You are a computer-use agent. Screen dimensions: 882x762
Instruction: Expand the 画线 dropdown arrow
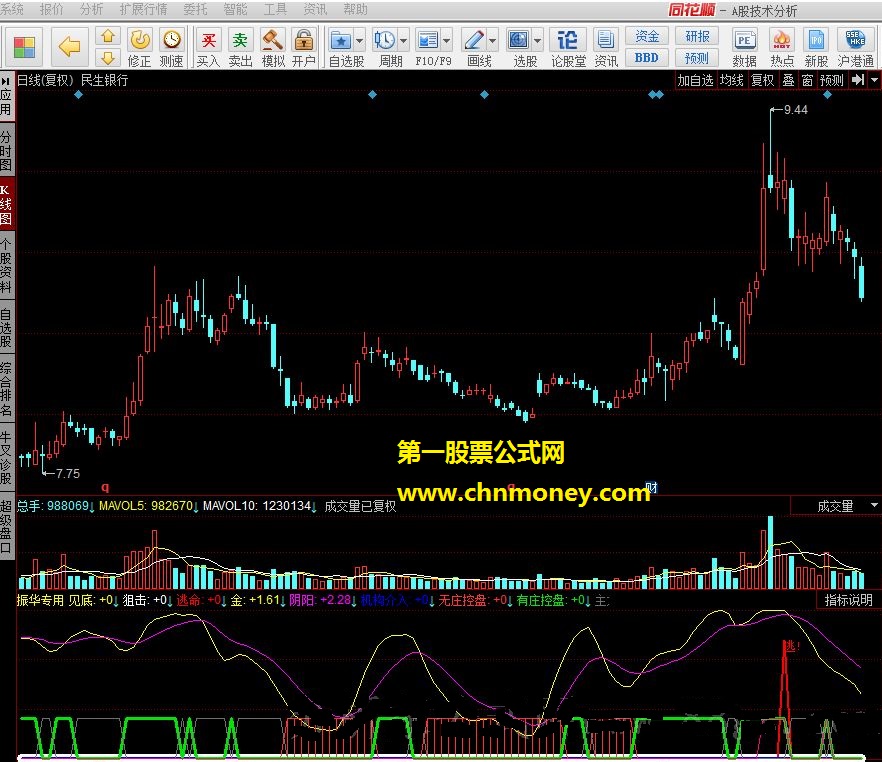pos(492,40)
